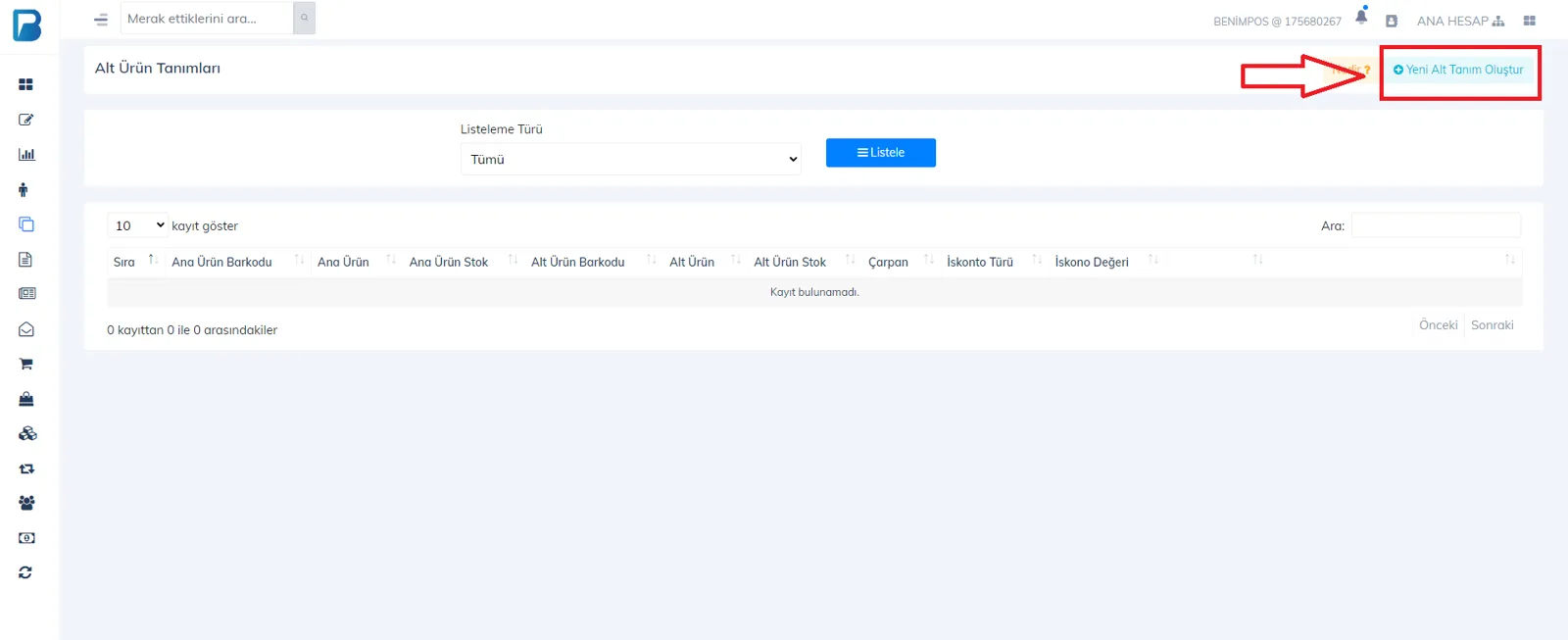1568x640 pixels.
Task: Click the newspaper icon in sidebar
Action: tap(27, 294)
